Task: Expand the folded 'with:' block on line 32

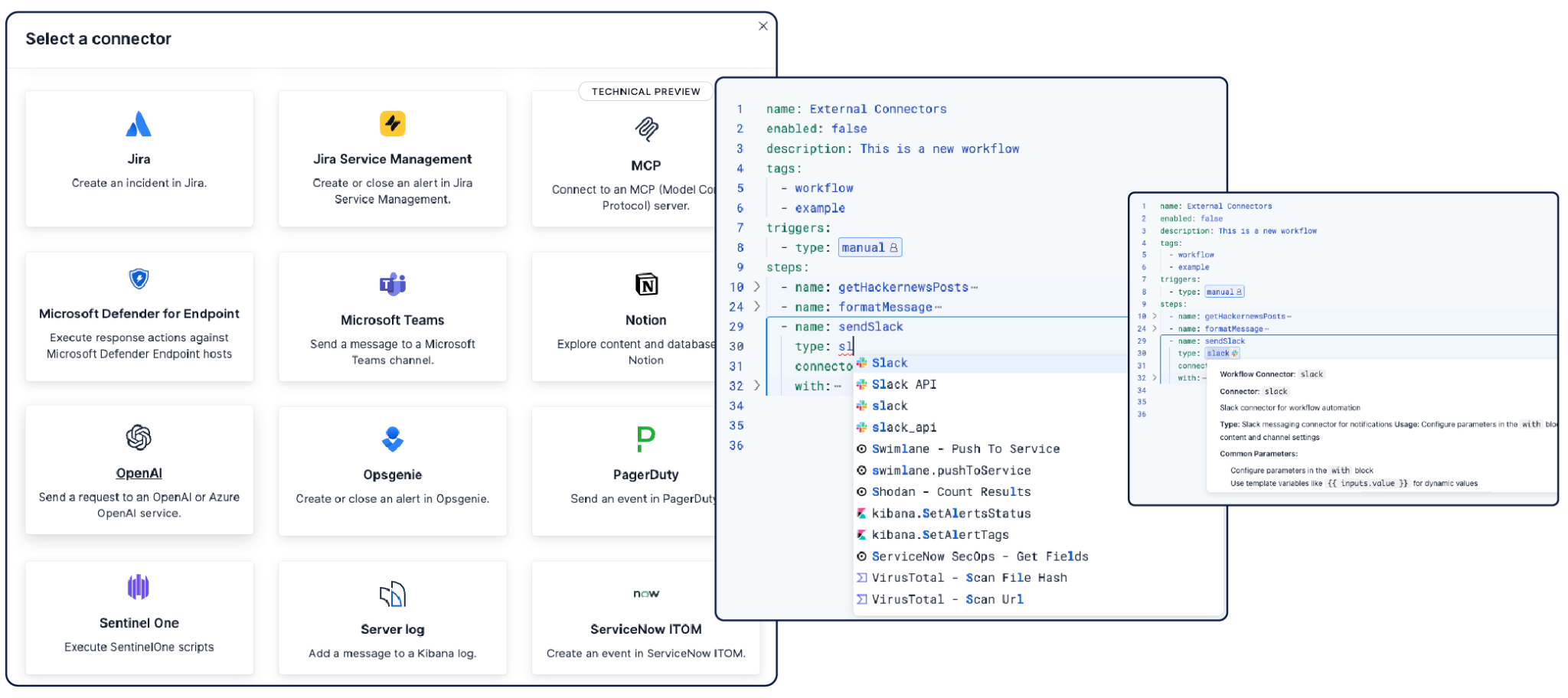Action: [756, 386]
